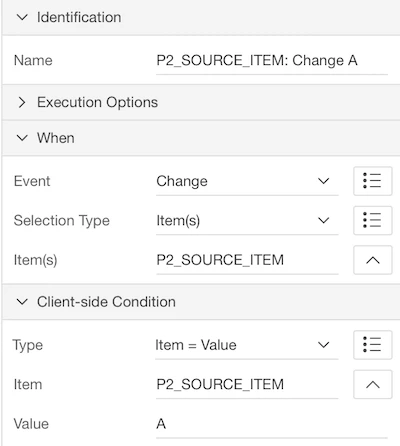Open the Event dropdown showing Change
400x446 pixels.
[x=247, y=181]
